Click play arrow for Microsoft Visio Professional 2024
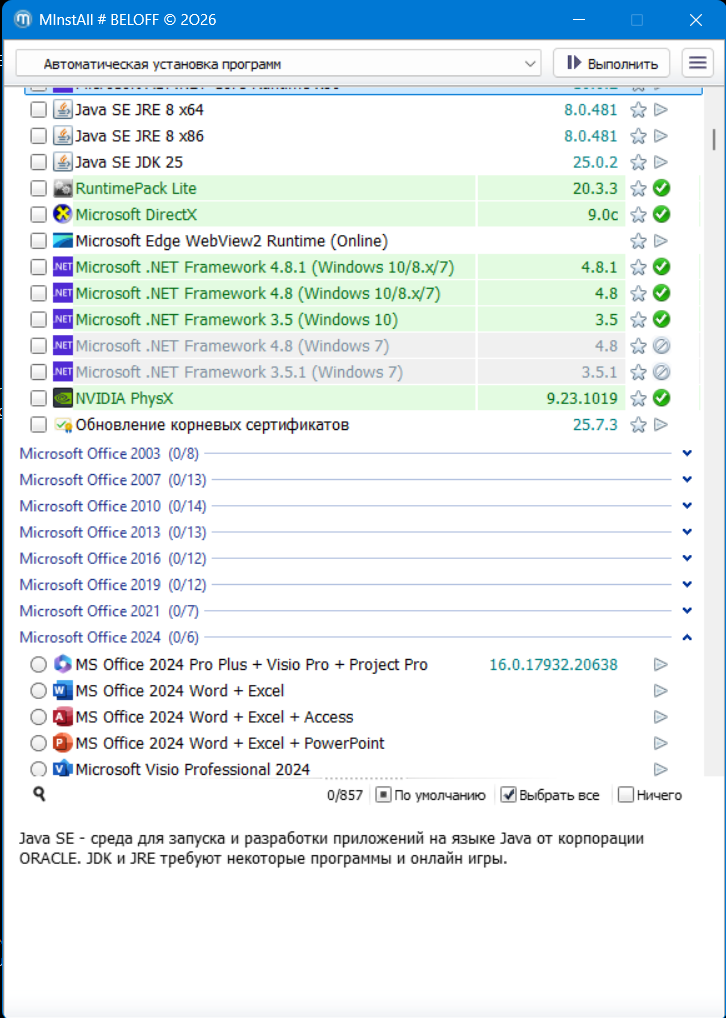The width and height of the screenshot is (726, 1018). tap(661, 769)
